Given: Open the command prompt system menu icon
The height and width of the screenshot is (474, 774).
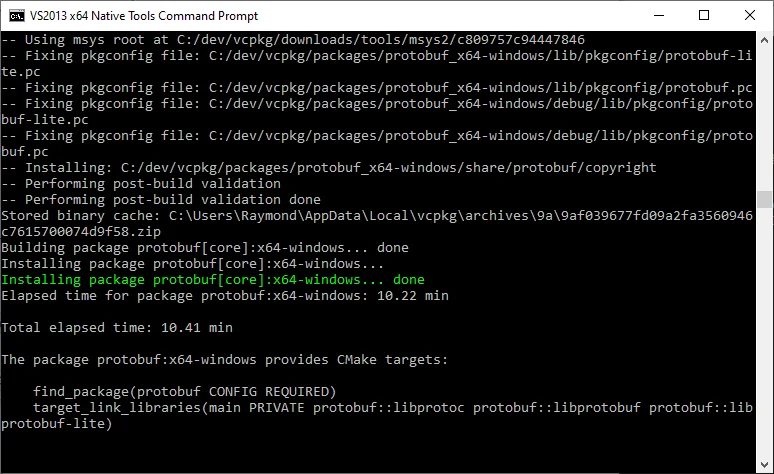Looking at the screenshot, I should coord(17,16).
